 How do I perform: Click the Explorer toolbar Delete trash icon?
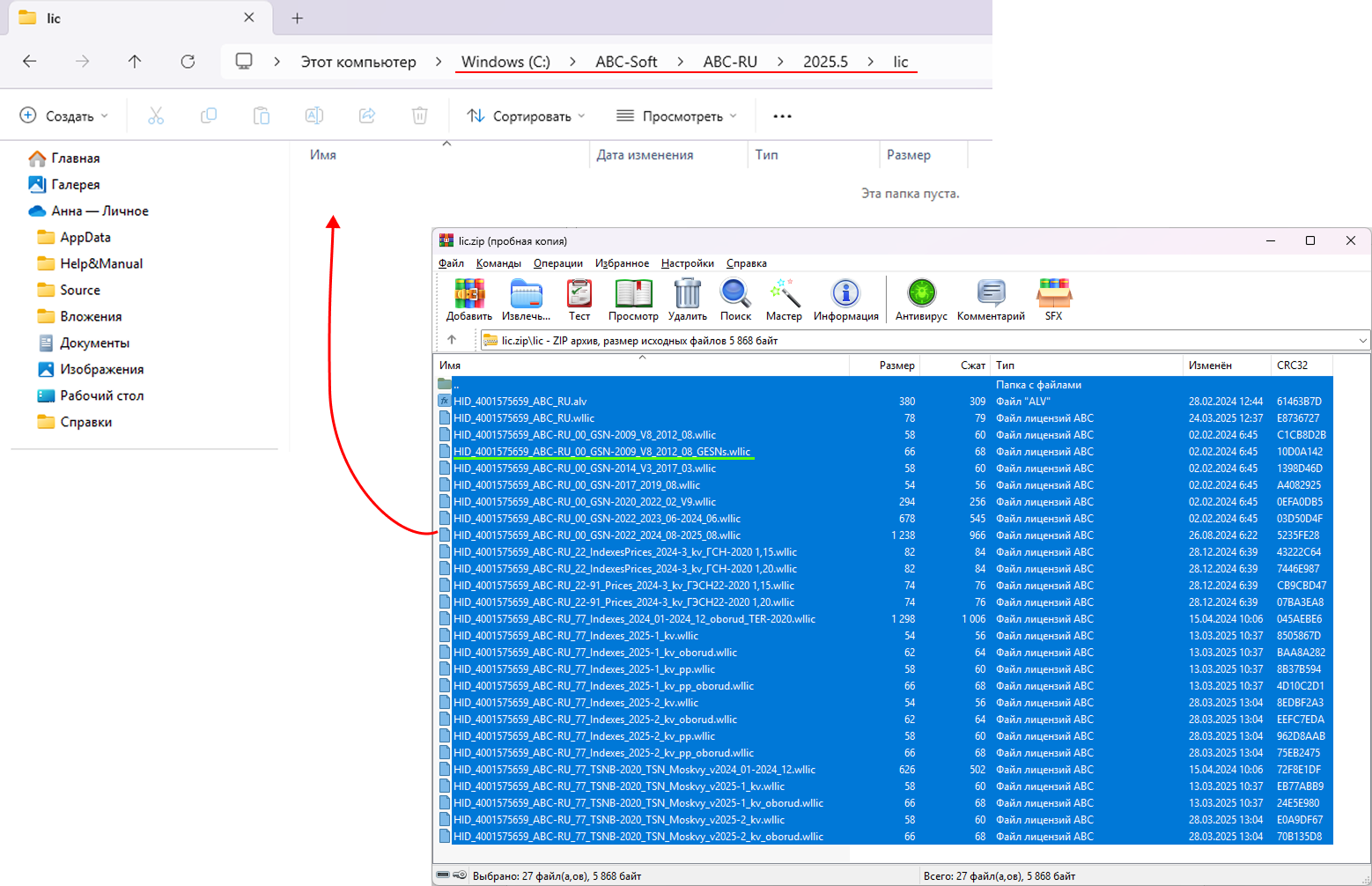tap(420, 116)
